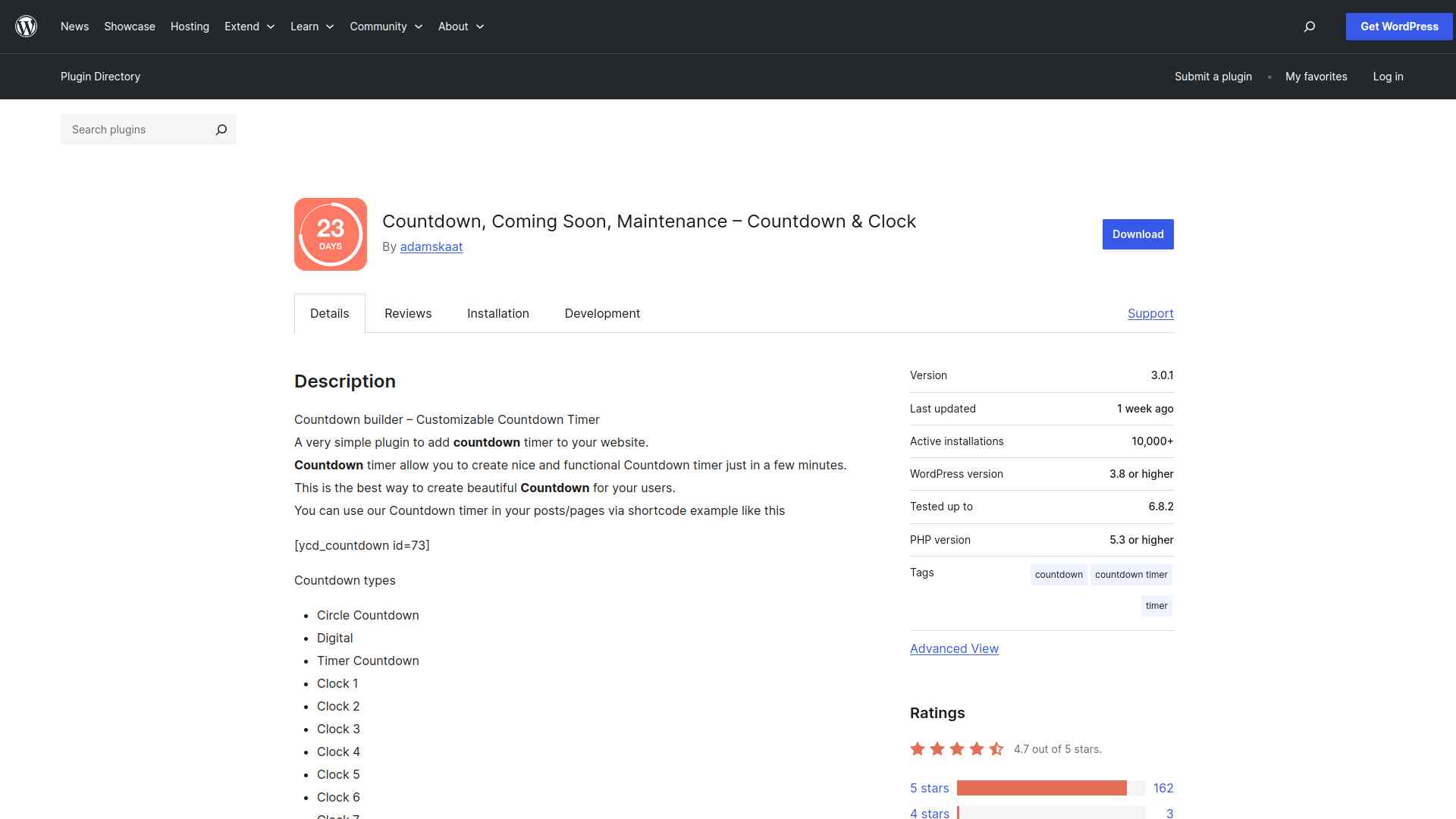Click the rating stars icons

pyautogui.click(x=957, y=749)
